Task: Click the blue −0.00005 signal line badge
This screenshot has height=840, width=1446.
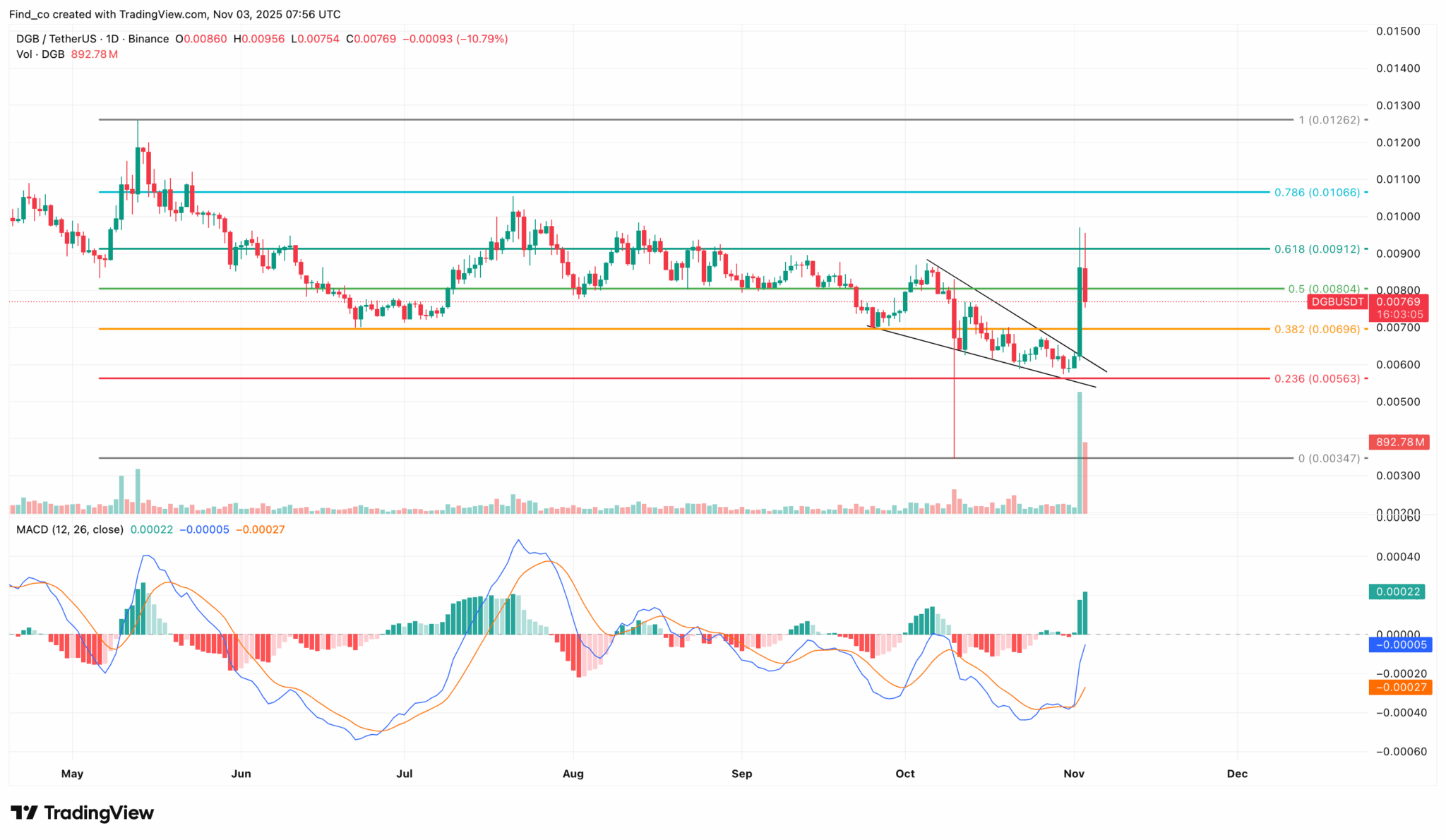Action: tap(1399, 643)
